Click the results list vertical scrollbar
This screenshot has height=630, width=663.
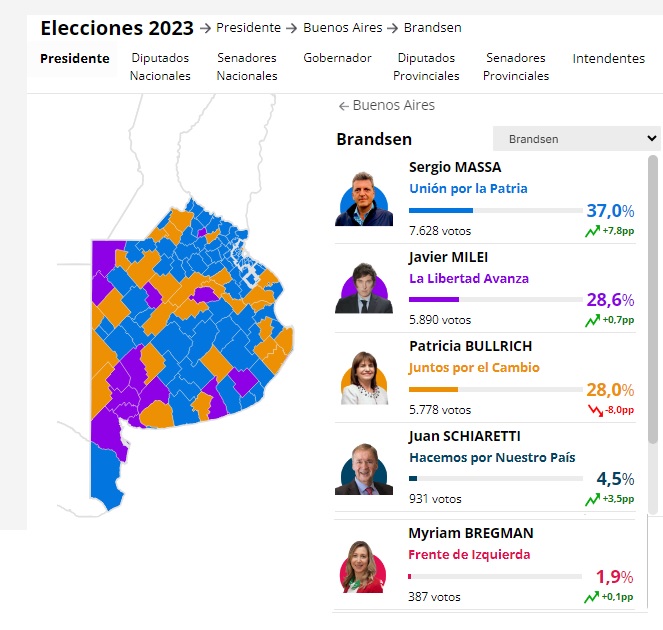[653, 299]
